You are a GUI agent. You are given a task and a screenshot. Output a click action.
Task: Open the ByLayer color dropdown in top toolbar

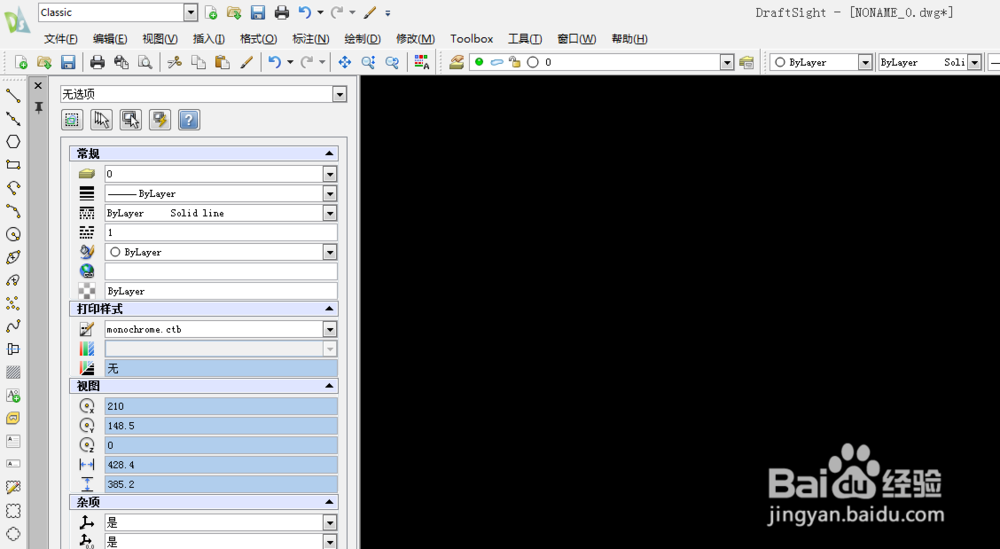[865, 62]
